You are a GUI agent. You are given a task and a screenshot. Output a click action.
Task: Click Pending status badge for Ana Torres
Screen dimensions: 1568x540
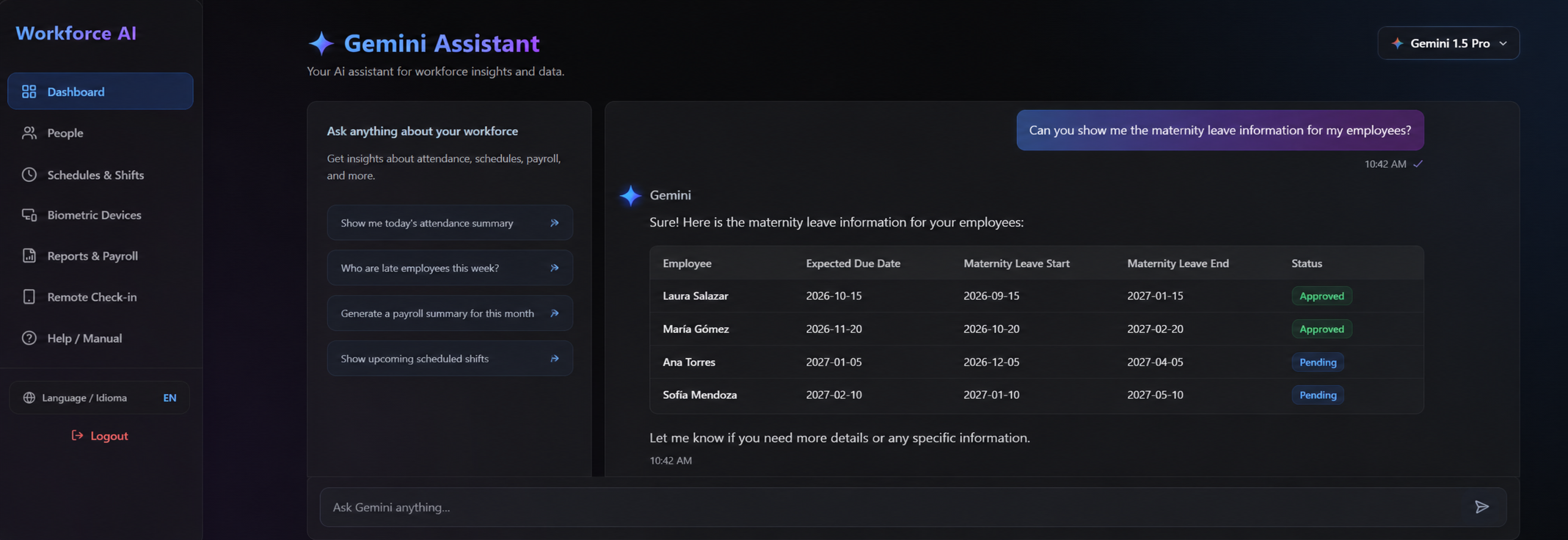[1318, 362]
